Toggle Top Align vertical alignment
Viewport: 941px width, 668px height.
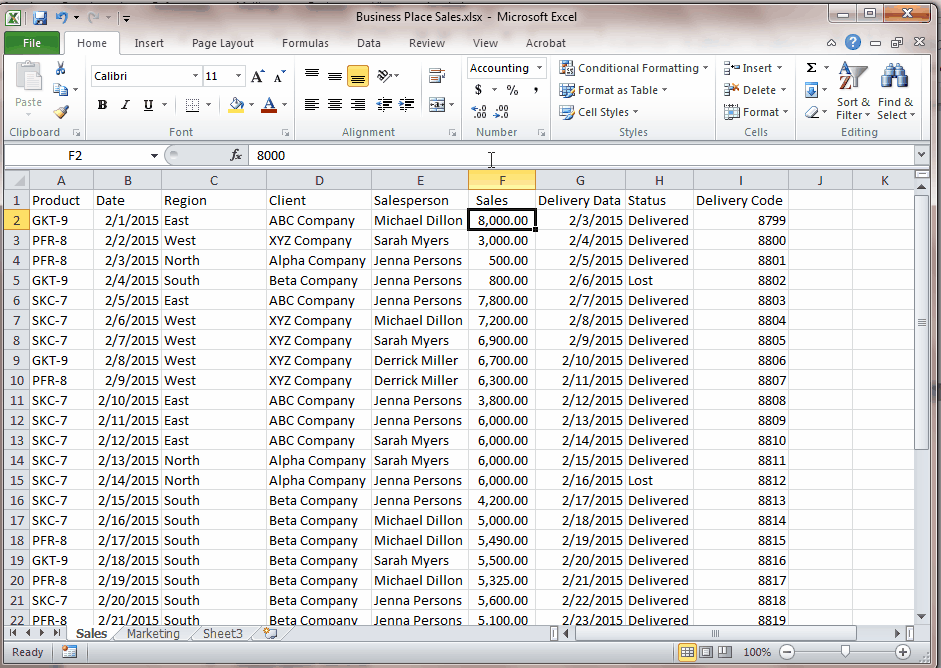tap(311, 76)
